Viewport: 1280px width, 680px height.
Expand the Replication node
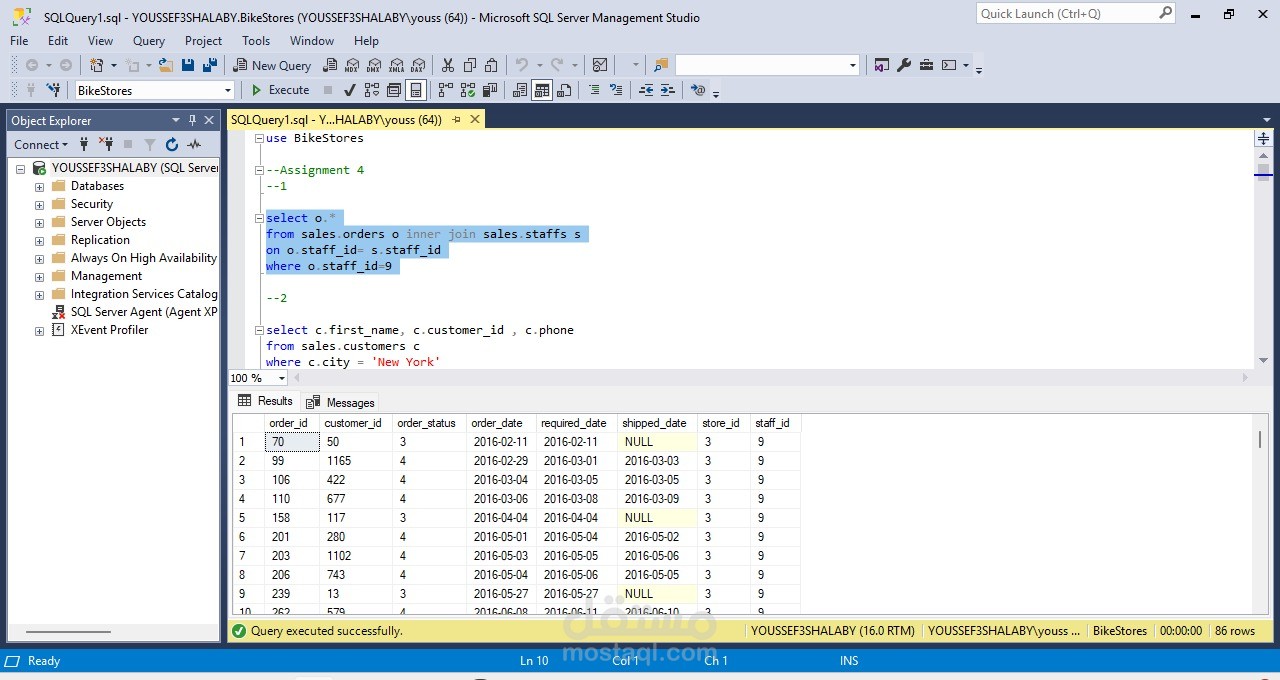tap(40, 241)
